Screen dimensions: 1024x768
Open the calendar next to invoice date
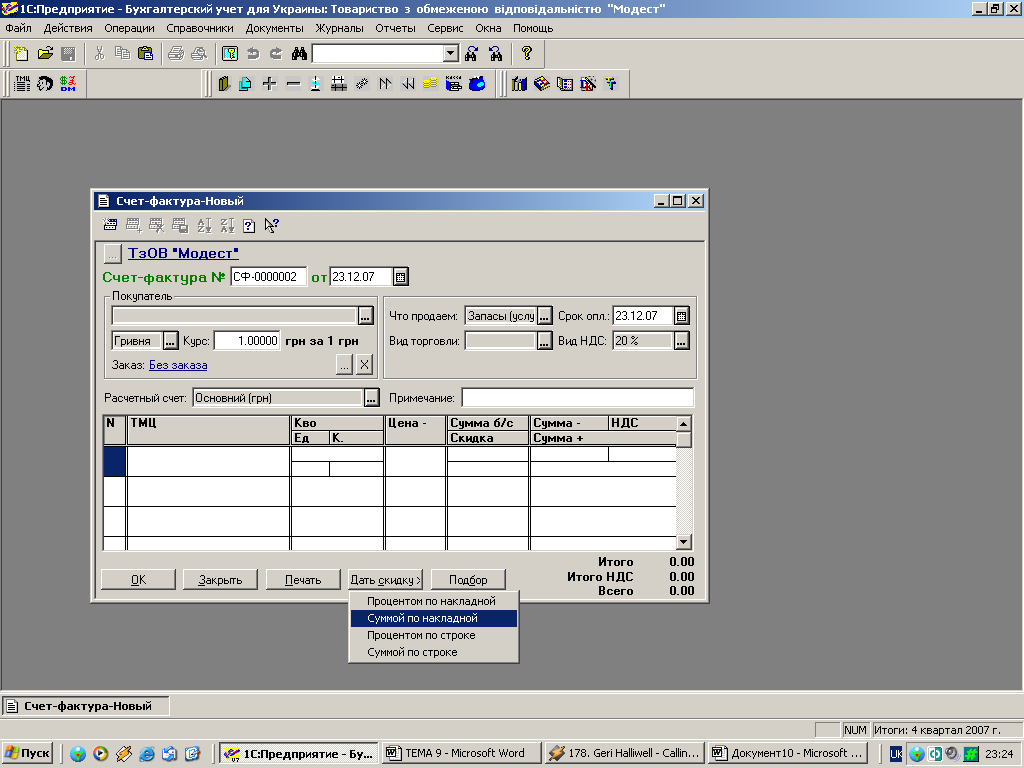400,277
